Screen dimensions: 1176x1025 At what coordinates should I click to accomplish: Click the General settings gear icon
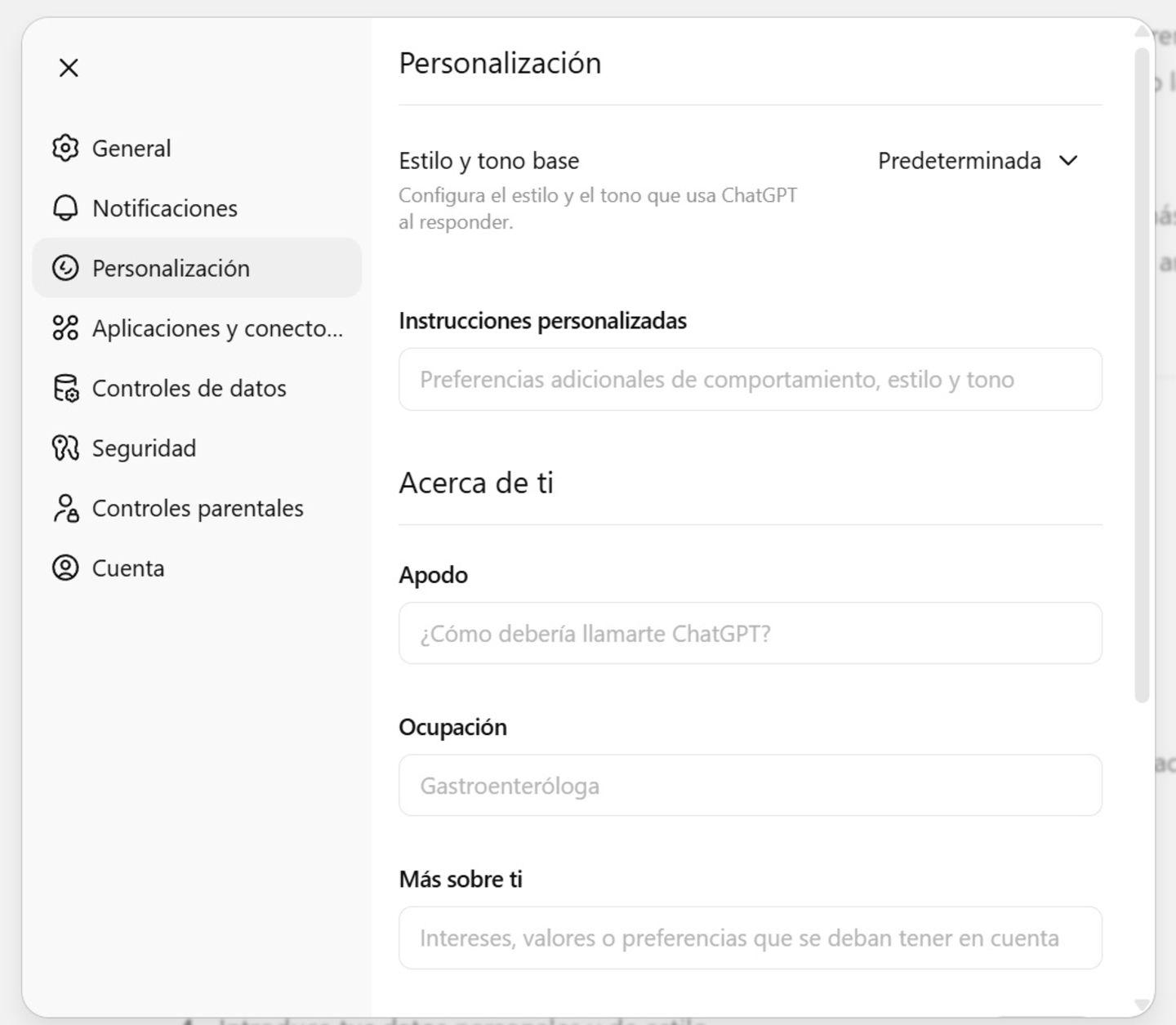coord(65,148)
